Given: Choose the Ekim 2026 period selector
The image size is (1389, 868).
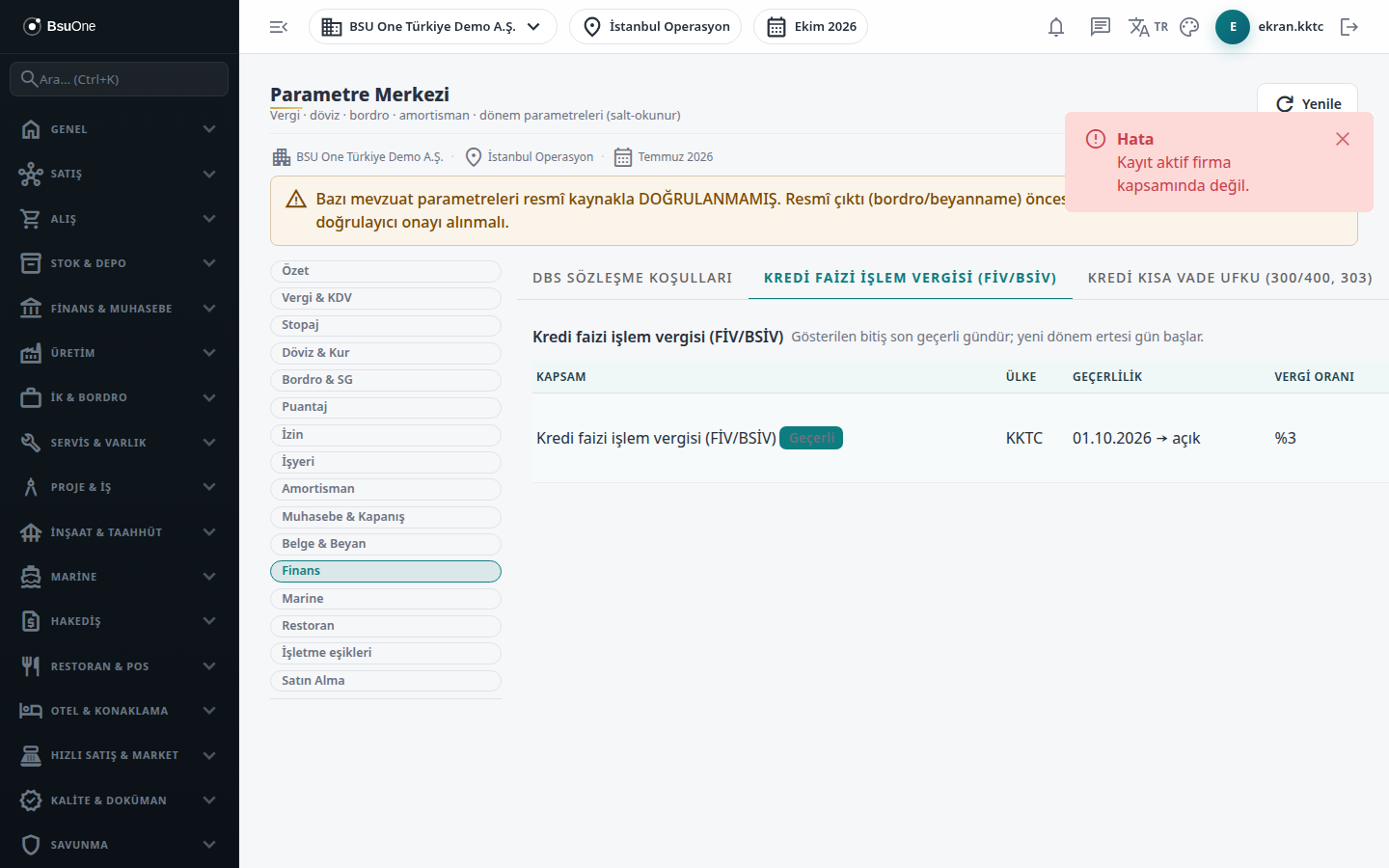Looking at the screenshot, I should point(811,27).
